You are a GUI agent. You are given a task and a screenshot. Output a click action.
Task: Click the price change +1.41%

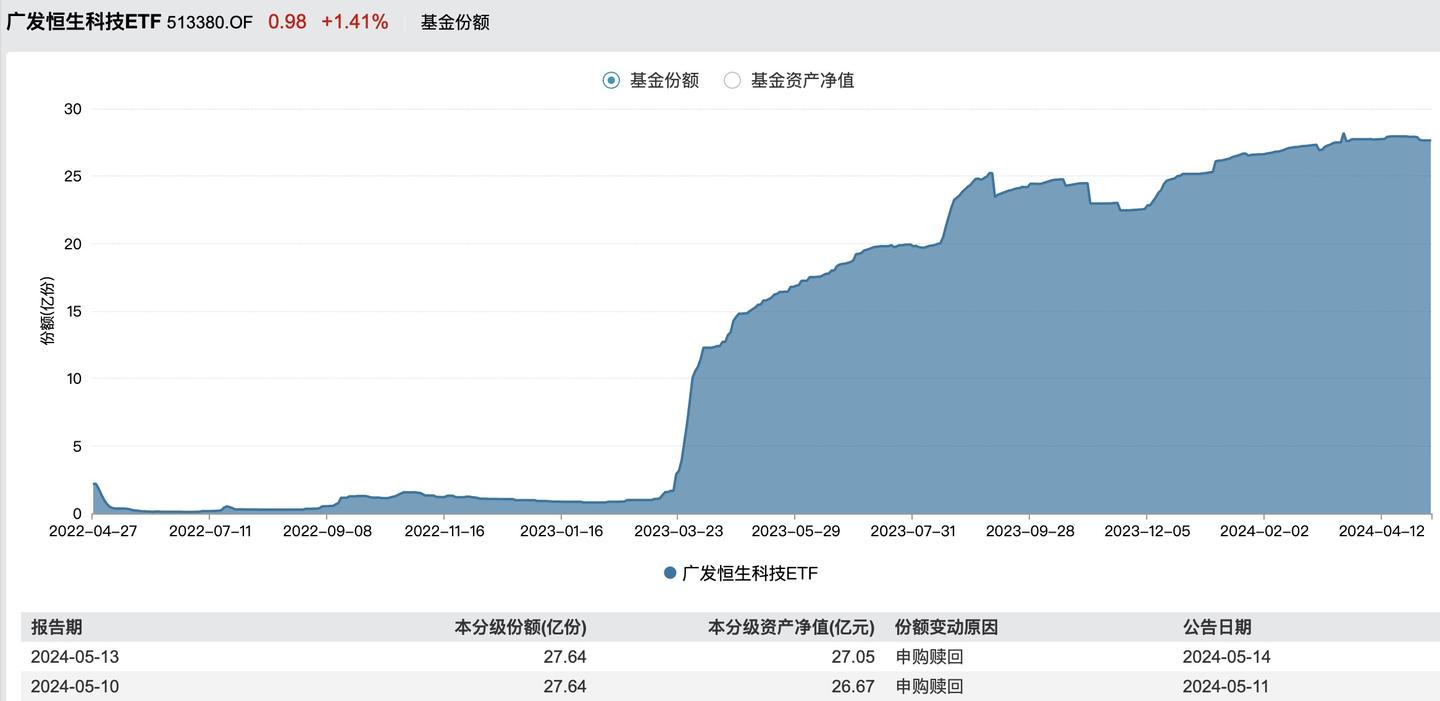tap(355, 20)
